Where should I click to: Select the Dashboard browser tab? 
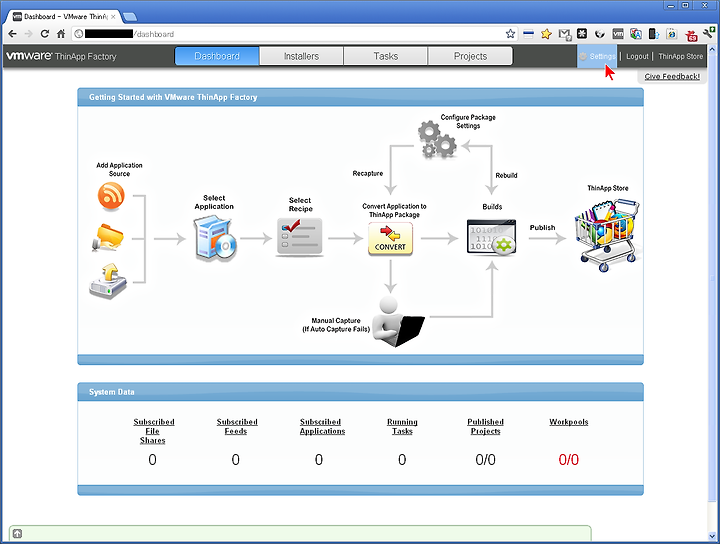tap(64, 17)
